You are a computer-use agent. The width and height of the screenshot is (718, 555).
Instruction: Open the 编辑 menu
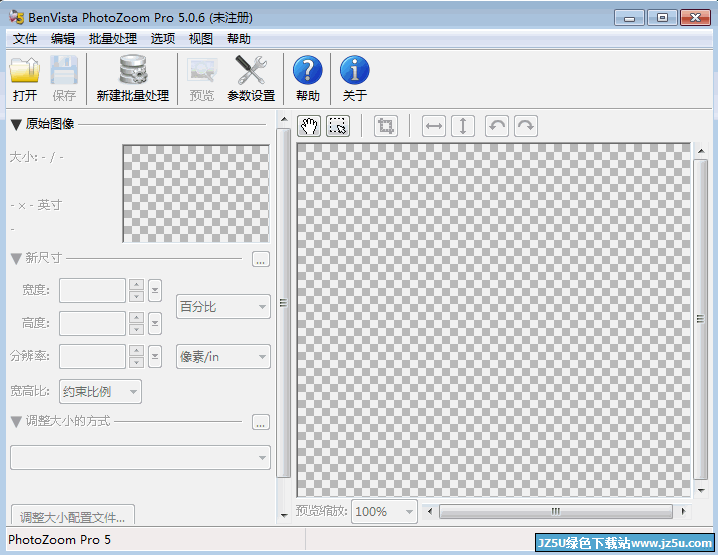pyautogui.click(x=63, y=39)
